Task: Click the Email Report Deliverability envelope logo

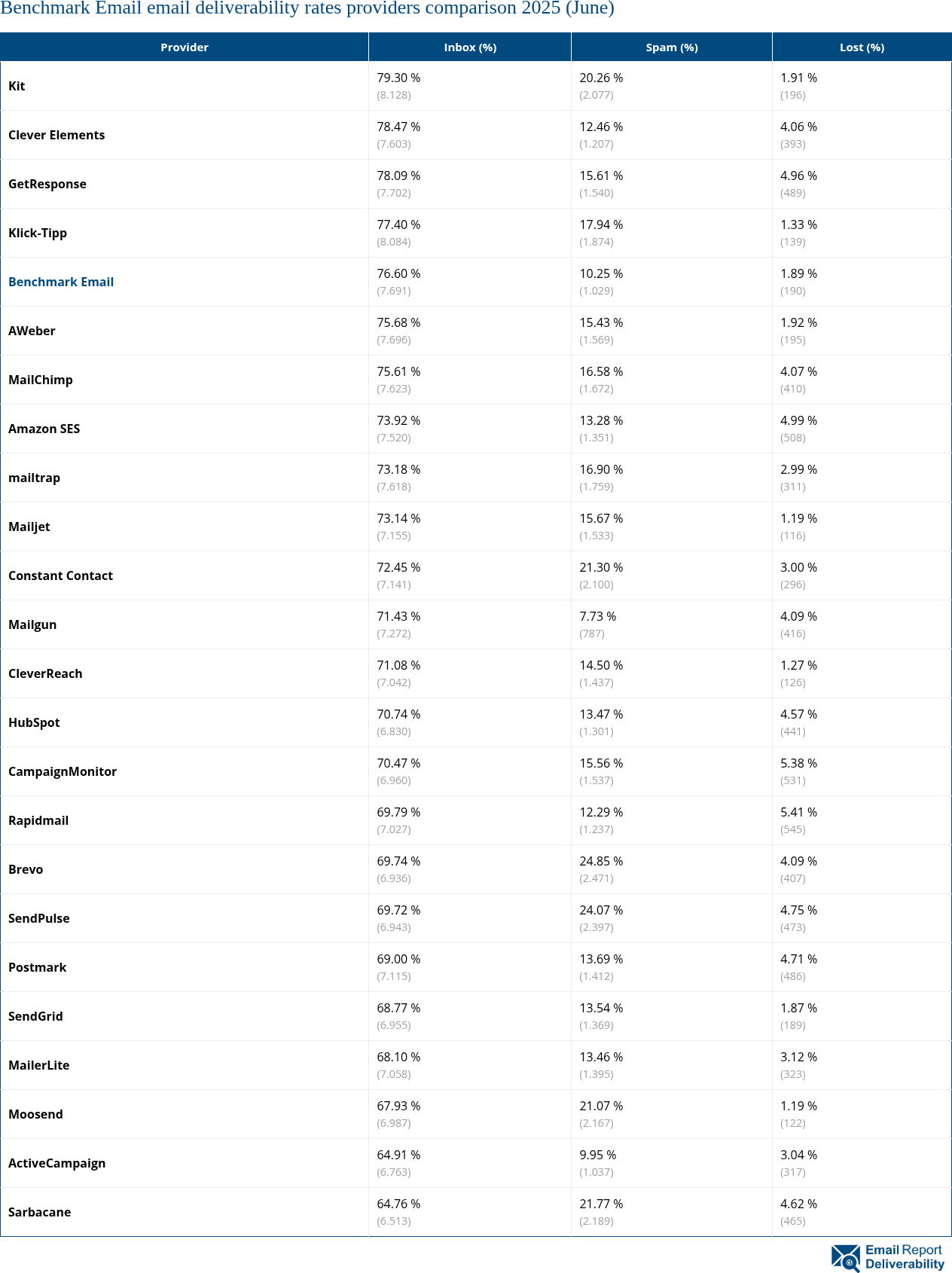Action: (846, 1257)
